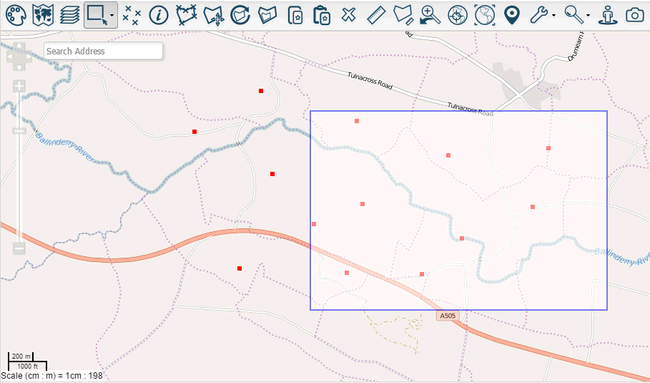The height and width of the screenshot is (383, 650).
Task: Click the zoom in plus button
Action: (19, 86)
